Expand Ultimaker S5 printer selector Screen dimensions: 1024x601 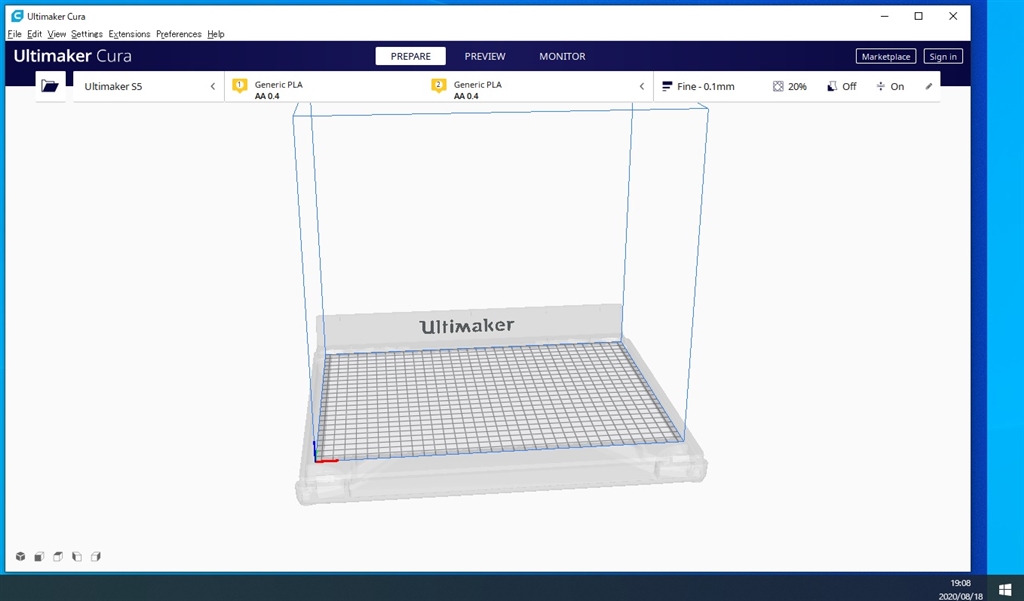[x=149, y=86]
